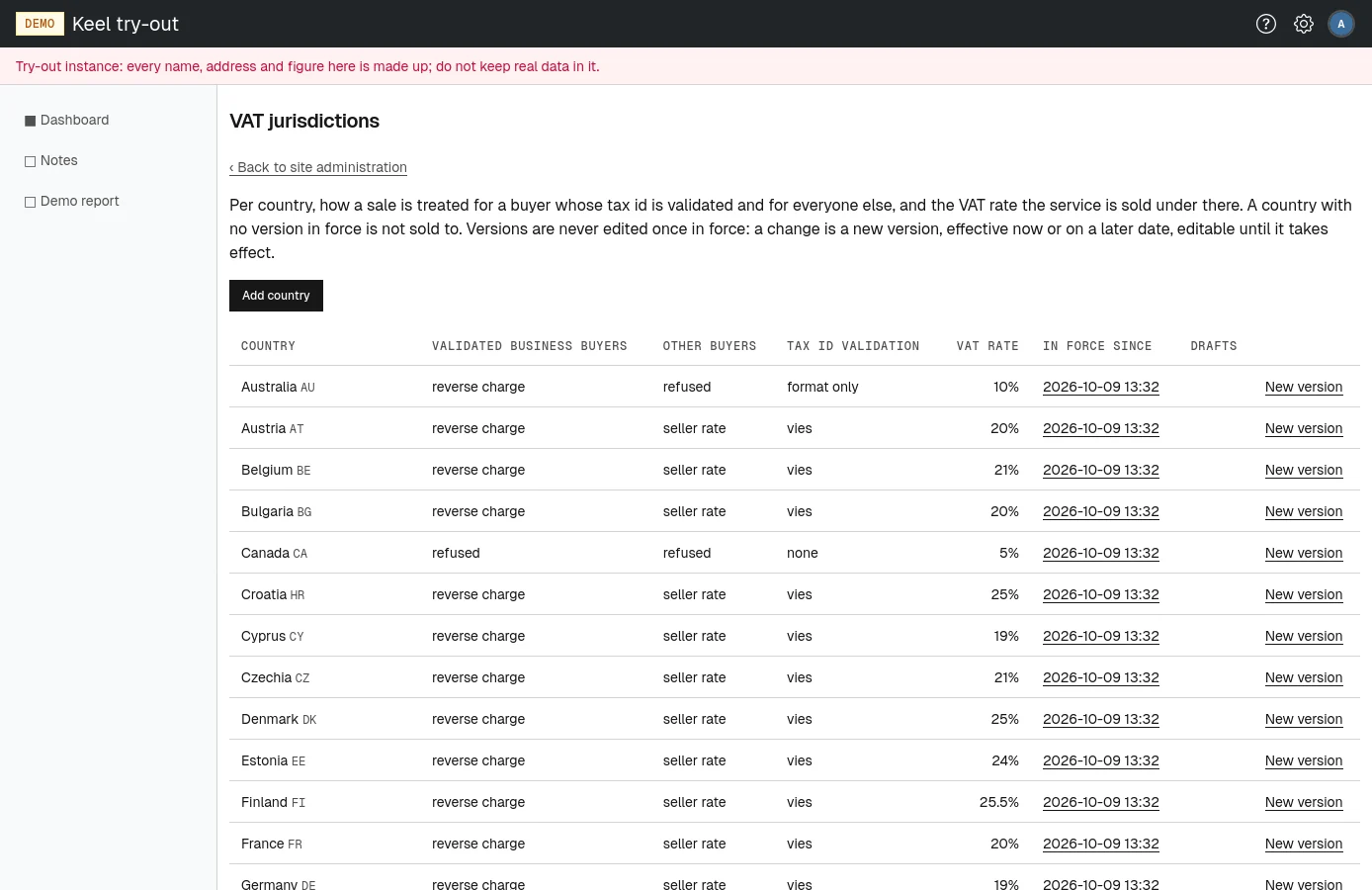Image resolution: width=1372 pixels, height=890 pixels.
Task: Open the settings gear icon
Action: [x=1304, y=24]
